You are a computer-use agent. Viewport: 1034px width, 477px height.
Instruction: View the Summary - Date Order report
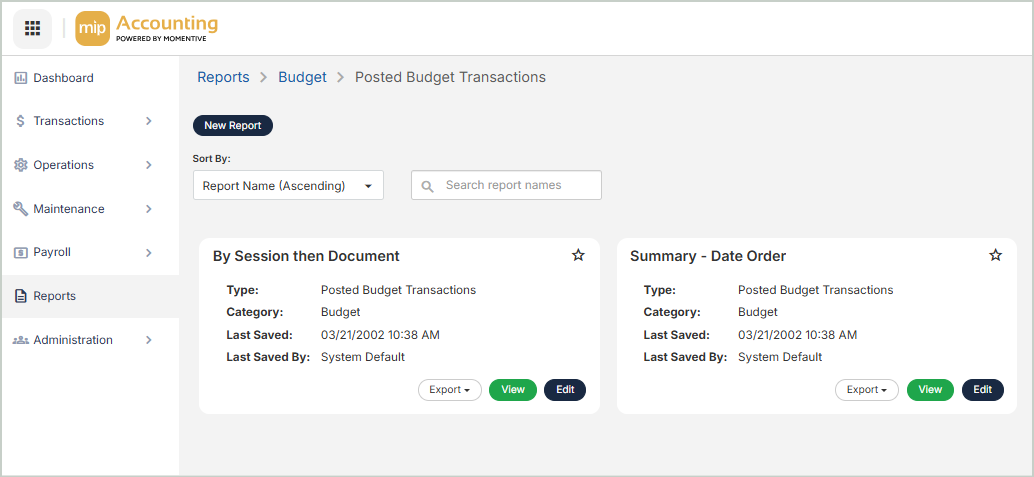tap(930, 390)
